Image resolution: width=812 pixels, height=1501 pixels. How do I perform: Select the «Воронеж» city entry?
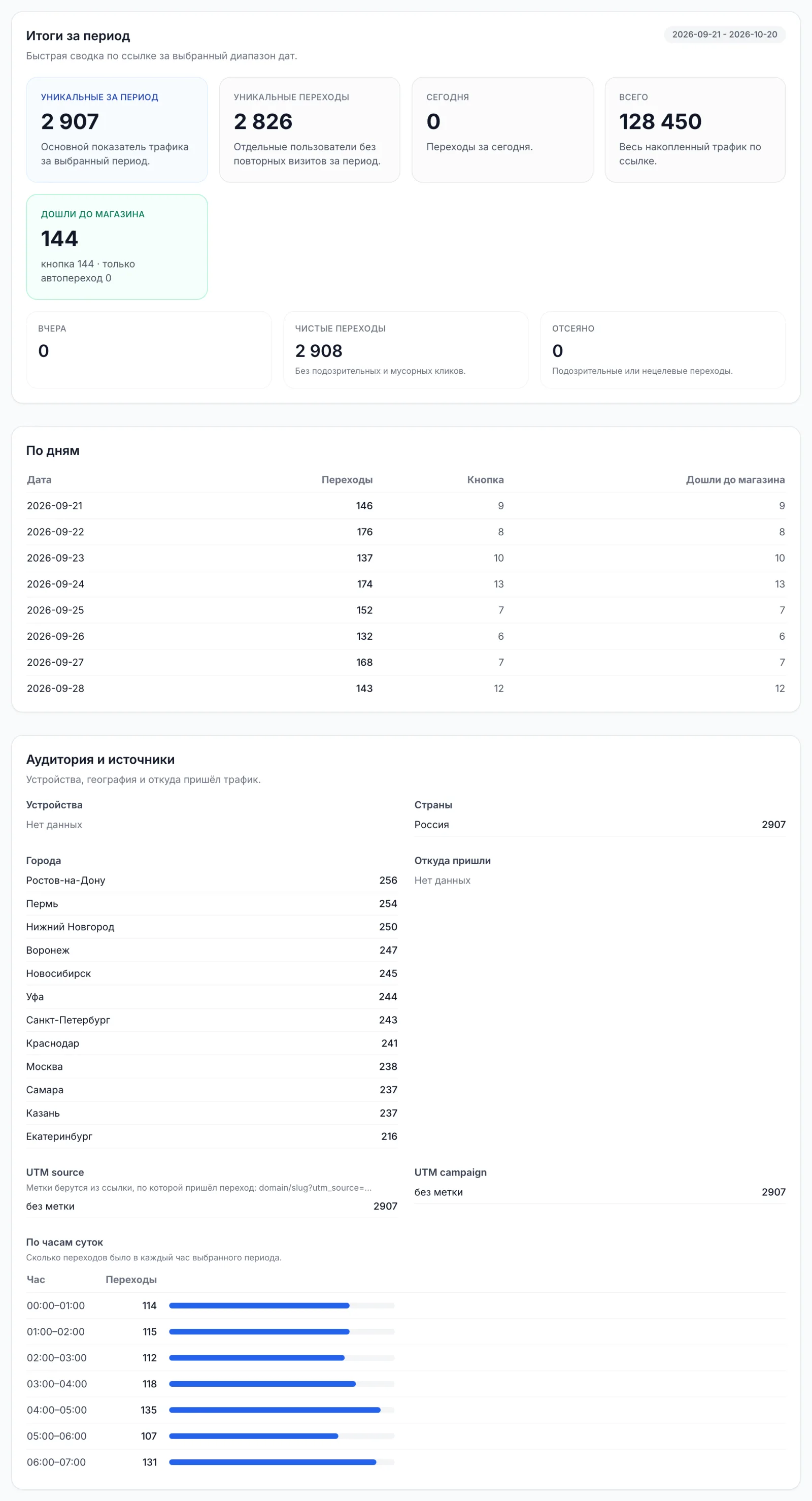(x=212, y=951)
